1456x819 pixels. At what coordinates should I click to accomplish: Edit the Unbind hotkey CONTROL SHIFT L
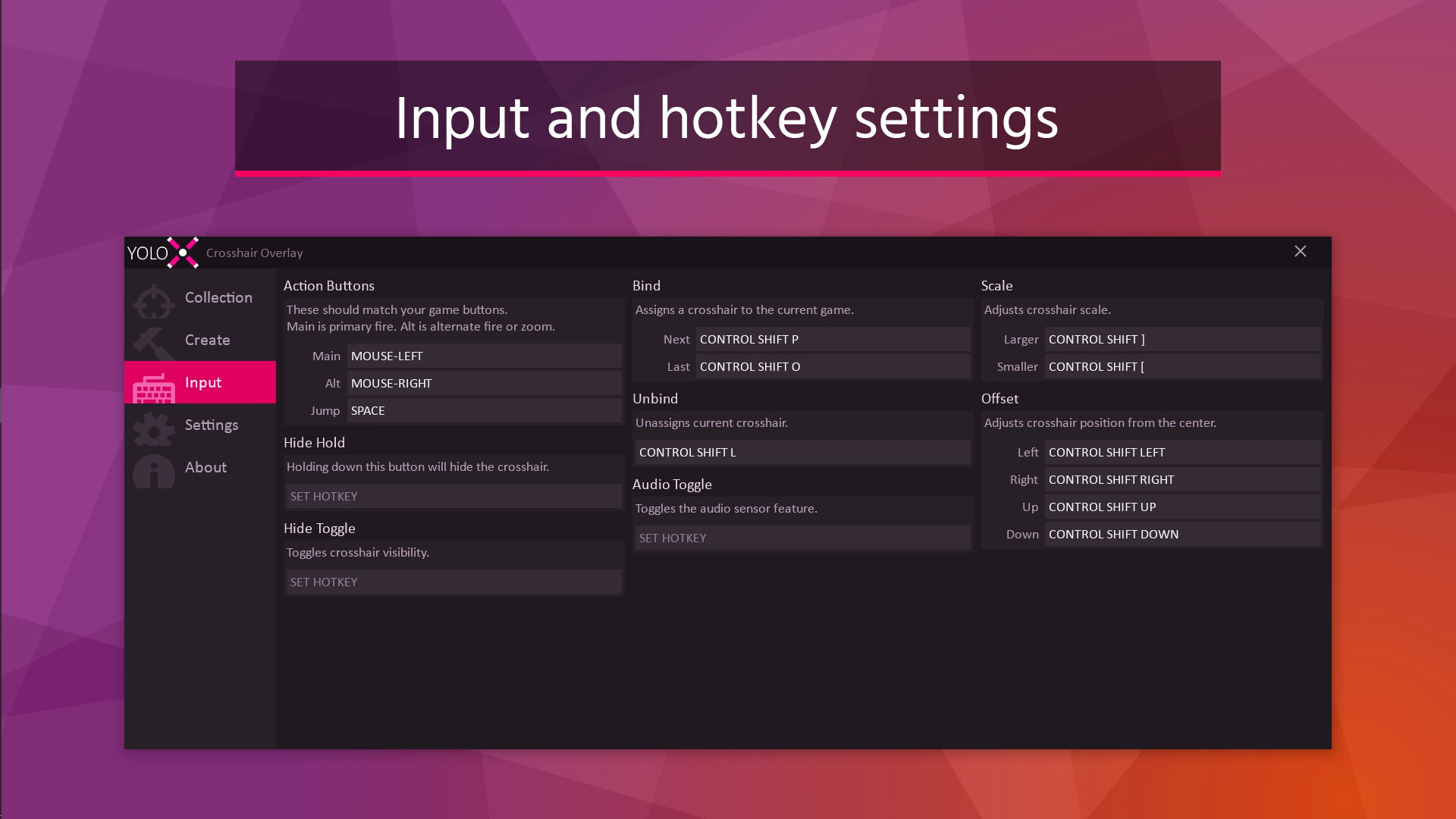click(802, 453)
